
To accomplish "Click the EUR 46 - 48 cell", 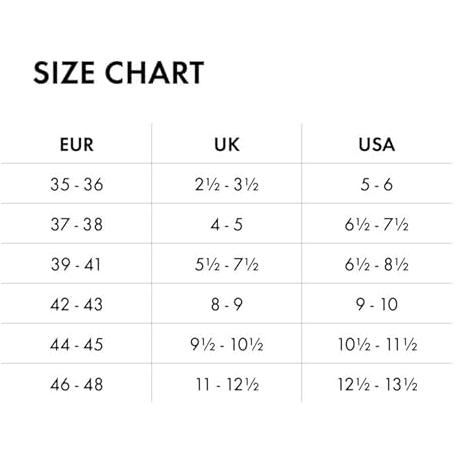I will [76, 384].
